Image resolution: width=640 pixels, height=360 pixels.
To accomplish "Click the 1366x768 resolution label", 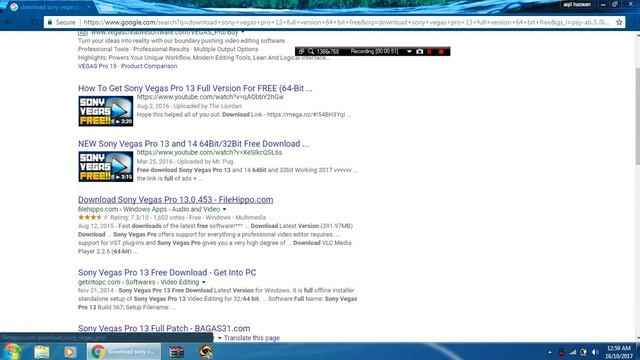I will click(328, 51).
